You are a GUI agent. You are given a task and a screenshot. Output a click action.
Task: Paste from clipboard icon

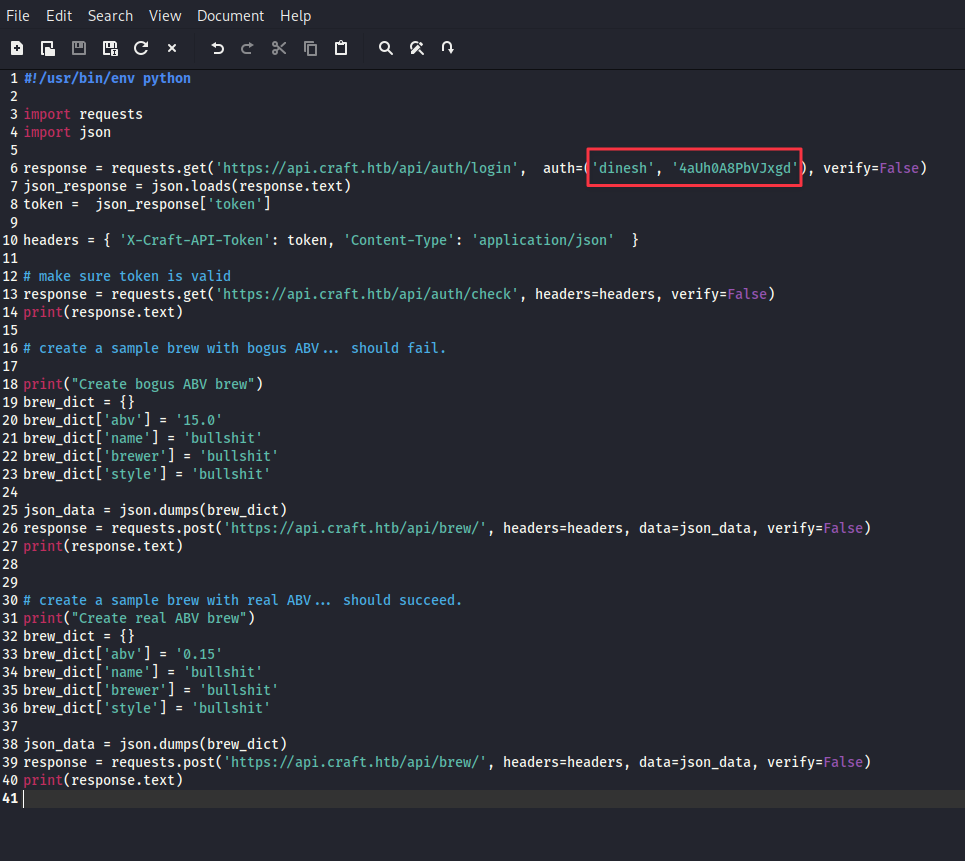tap(341, 48)
